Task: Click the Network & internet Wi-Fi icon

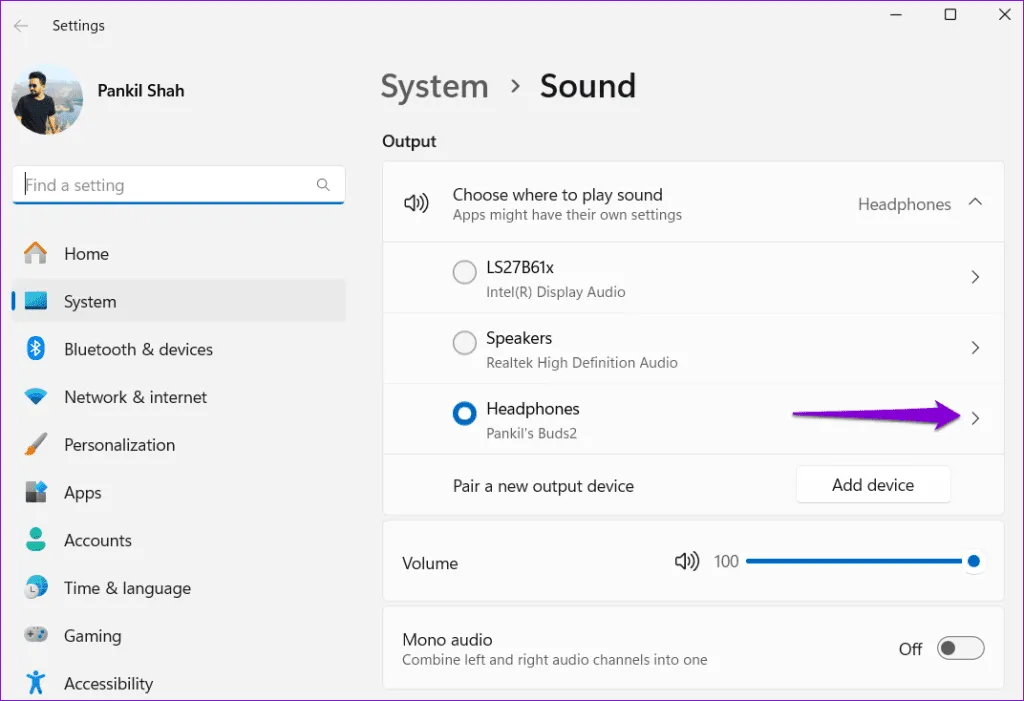Action: (x=36, y=397)
